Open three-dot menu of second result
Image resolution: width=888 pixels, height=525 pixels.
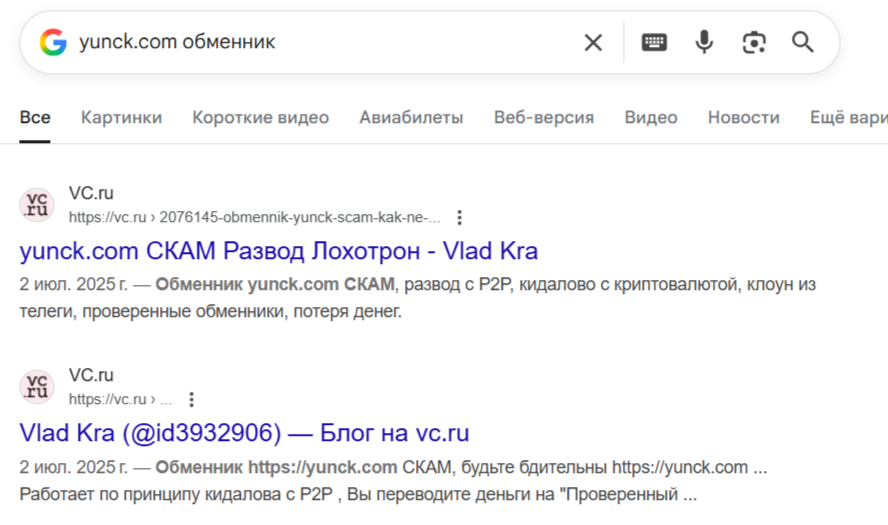(x=191, y=400)
